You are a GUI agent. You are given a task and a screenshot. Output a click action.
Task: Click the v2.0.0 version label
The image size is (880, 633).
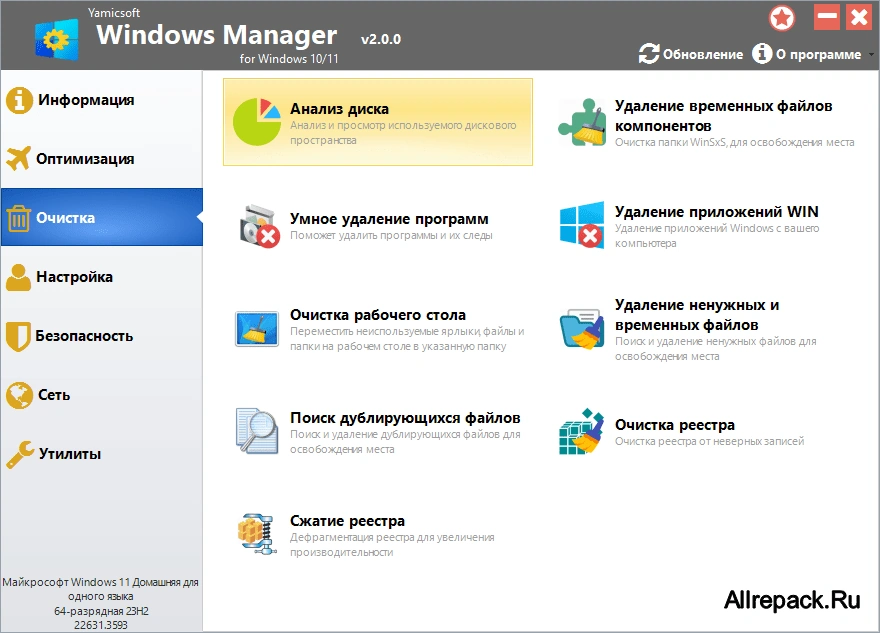point(381,39)
